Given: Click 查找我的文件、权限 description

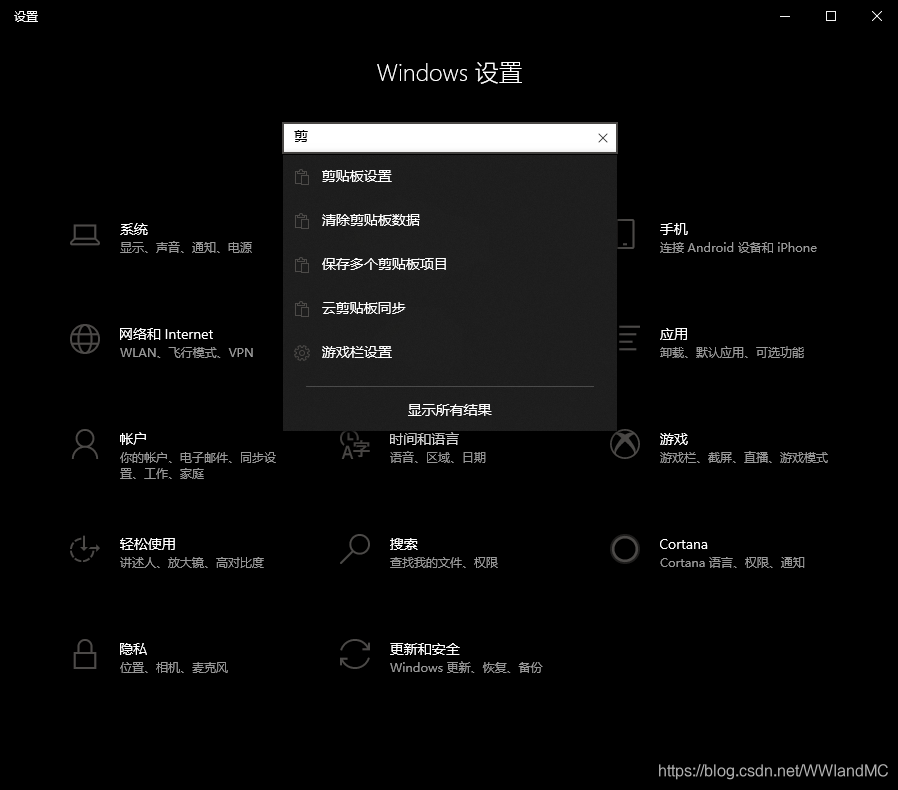Looking at the screenshot, I should tap(444, 563).
